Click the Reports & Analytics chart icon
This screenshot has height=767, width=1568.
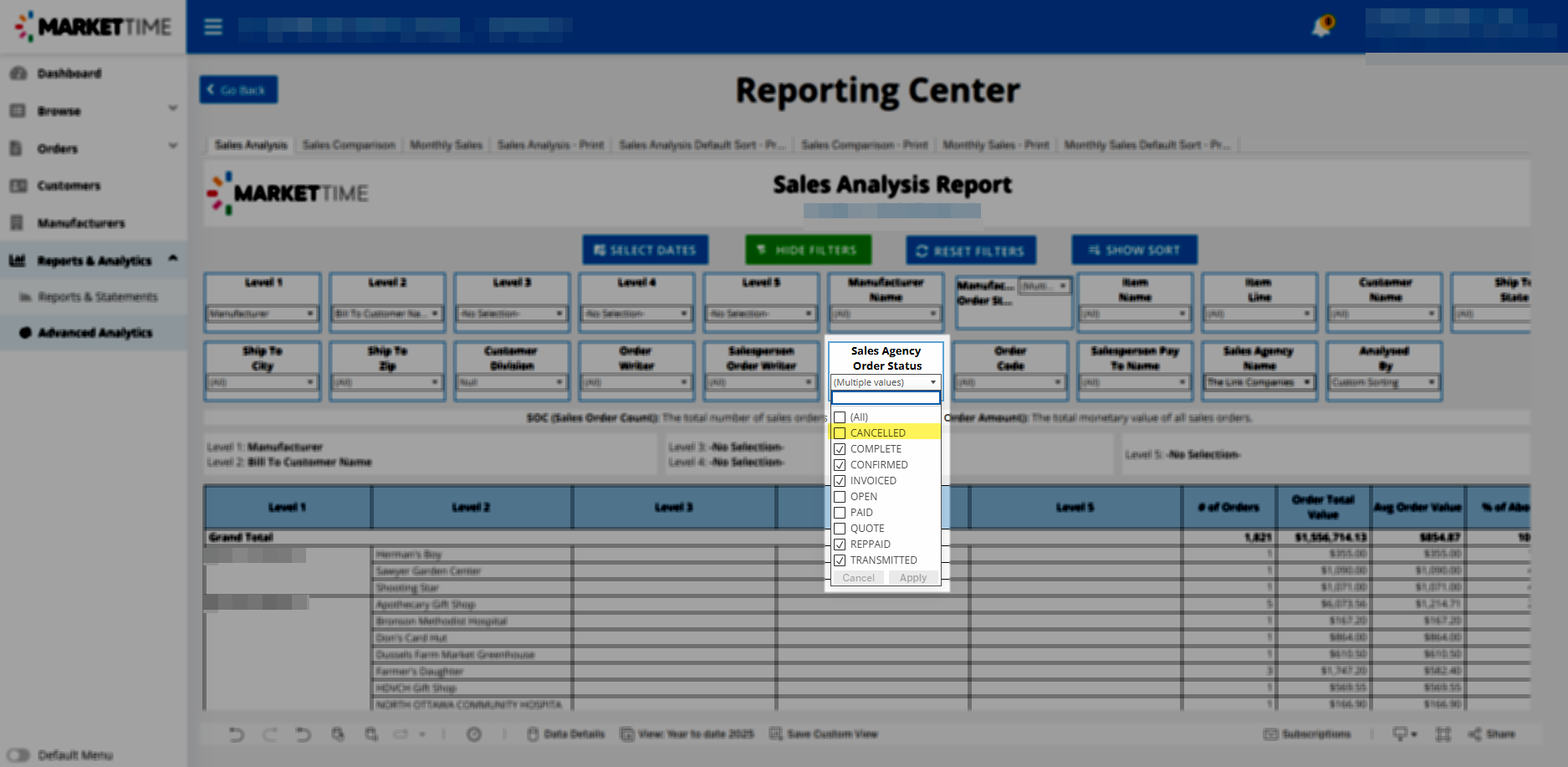pyautogui.click(x=17, y=260)
